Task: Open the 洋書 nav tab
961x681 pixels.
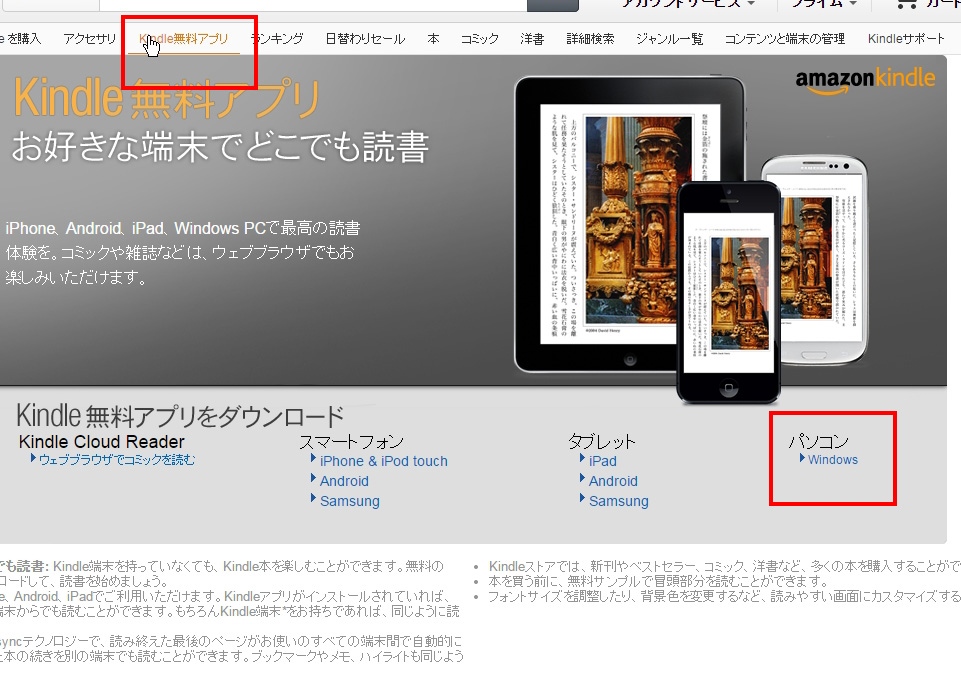Action: click(x=532, y=39)
